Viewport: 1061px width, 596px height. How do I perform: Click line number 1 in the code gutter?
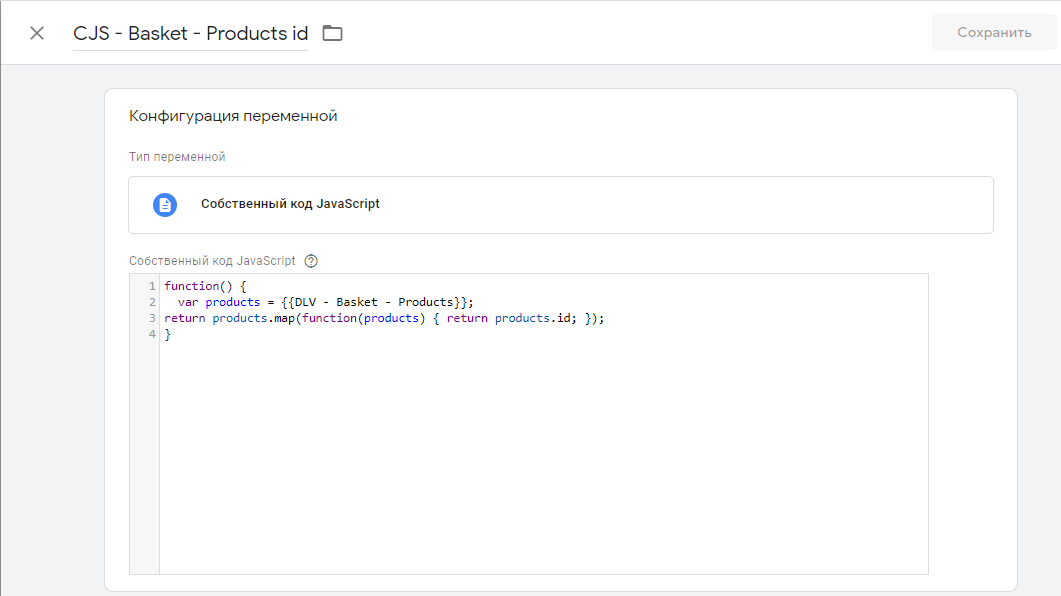[152, 286]
